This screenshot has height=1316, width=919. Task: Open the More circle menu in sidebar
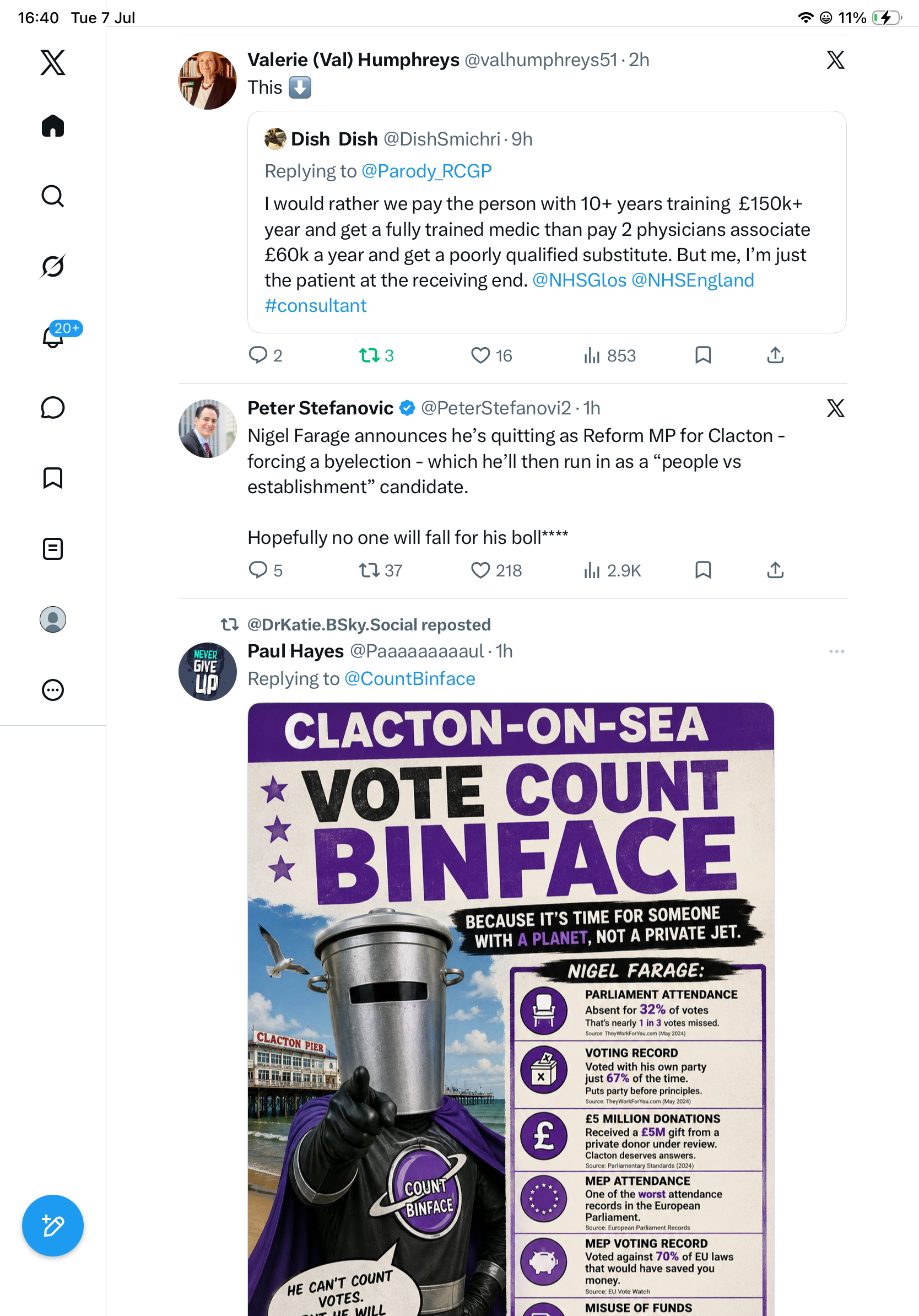tap(53, 689)
